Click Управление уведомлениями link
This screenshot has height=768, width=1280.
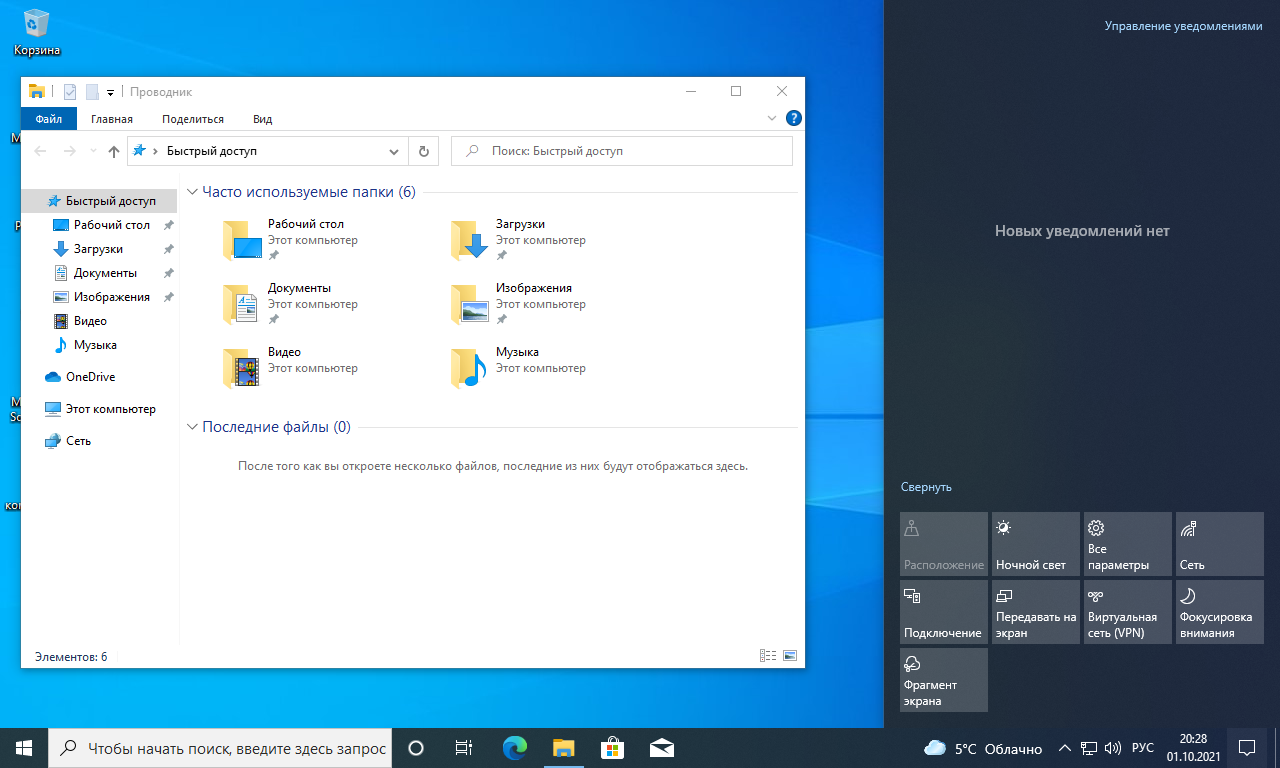pyautogui.click(x=1183, y=27)
